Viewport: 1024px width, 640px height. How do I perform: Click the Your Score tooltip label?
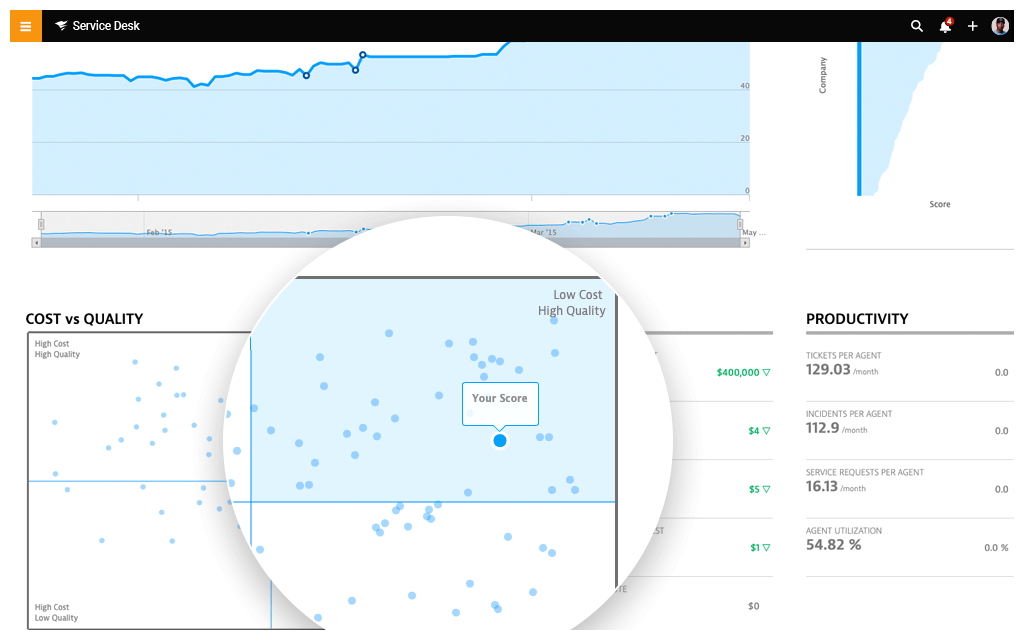tap(500, 398)
